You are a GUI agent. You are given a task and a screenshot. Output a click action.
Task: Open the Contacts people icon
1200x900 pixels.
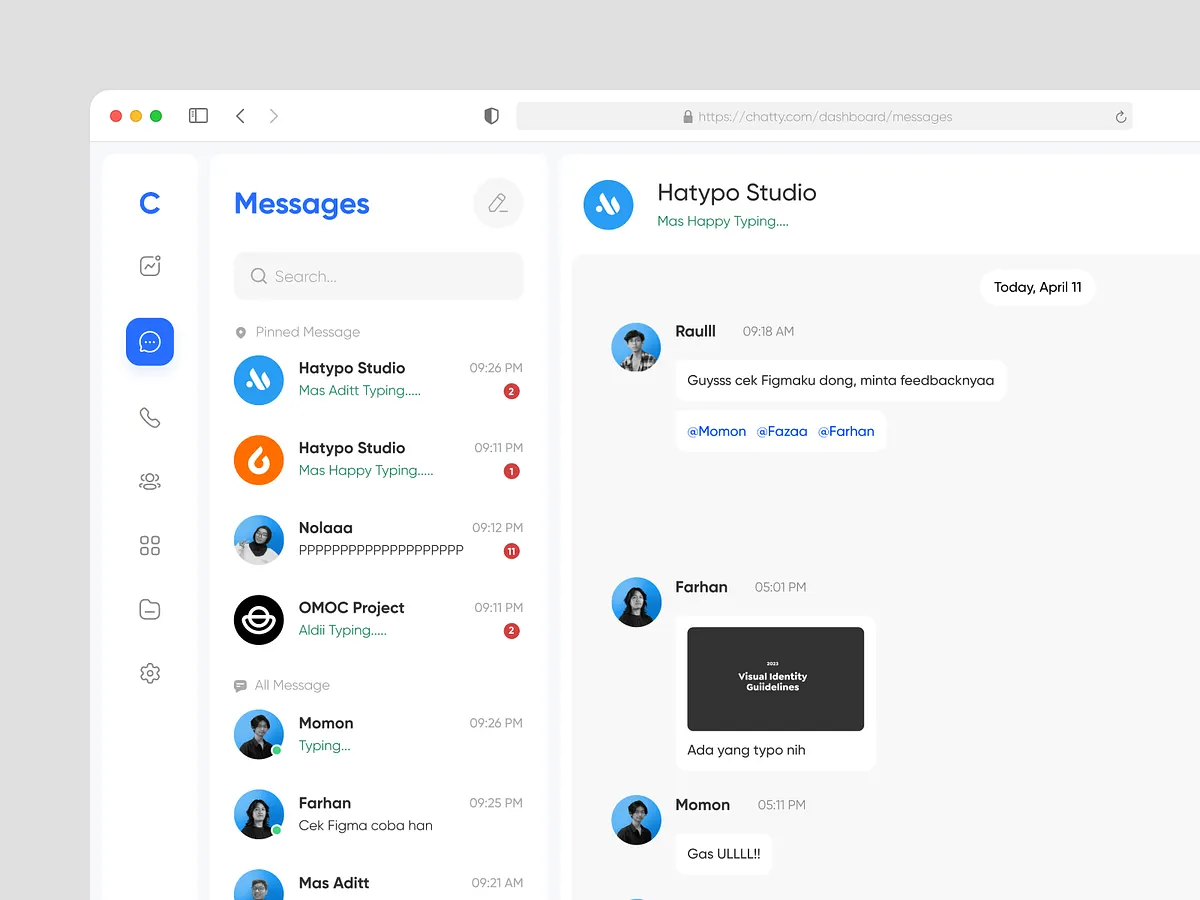point(149,481)
